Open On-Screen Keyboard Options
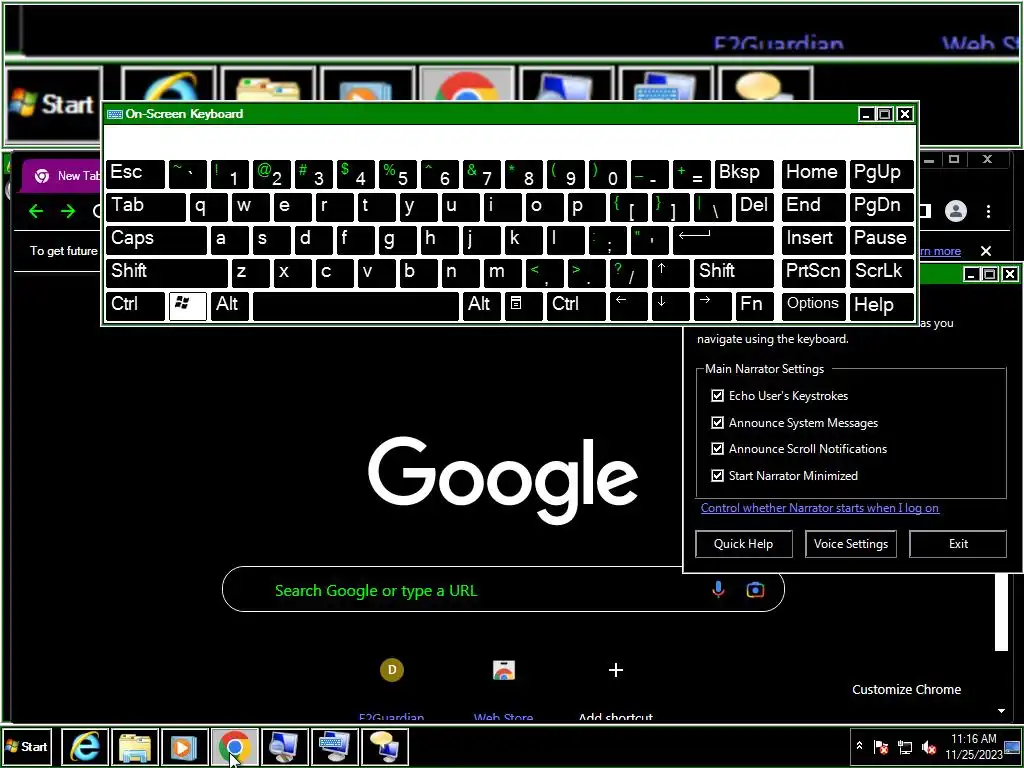The width and height of the screenshot is (1024, 768). tap(813, 306)
